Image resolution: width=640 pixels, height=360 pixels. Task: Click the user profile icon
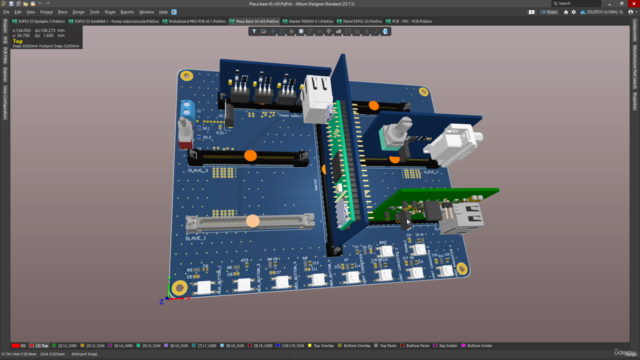[631, 12]
